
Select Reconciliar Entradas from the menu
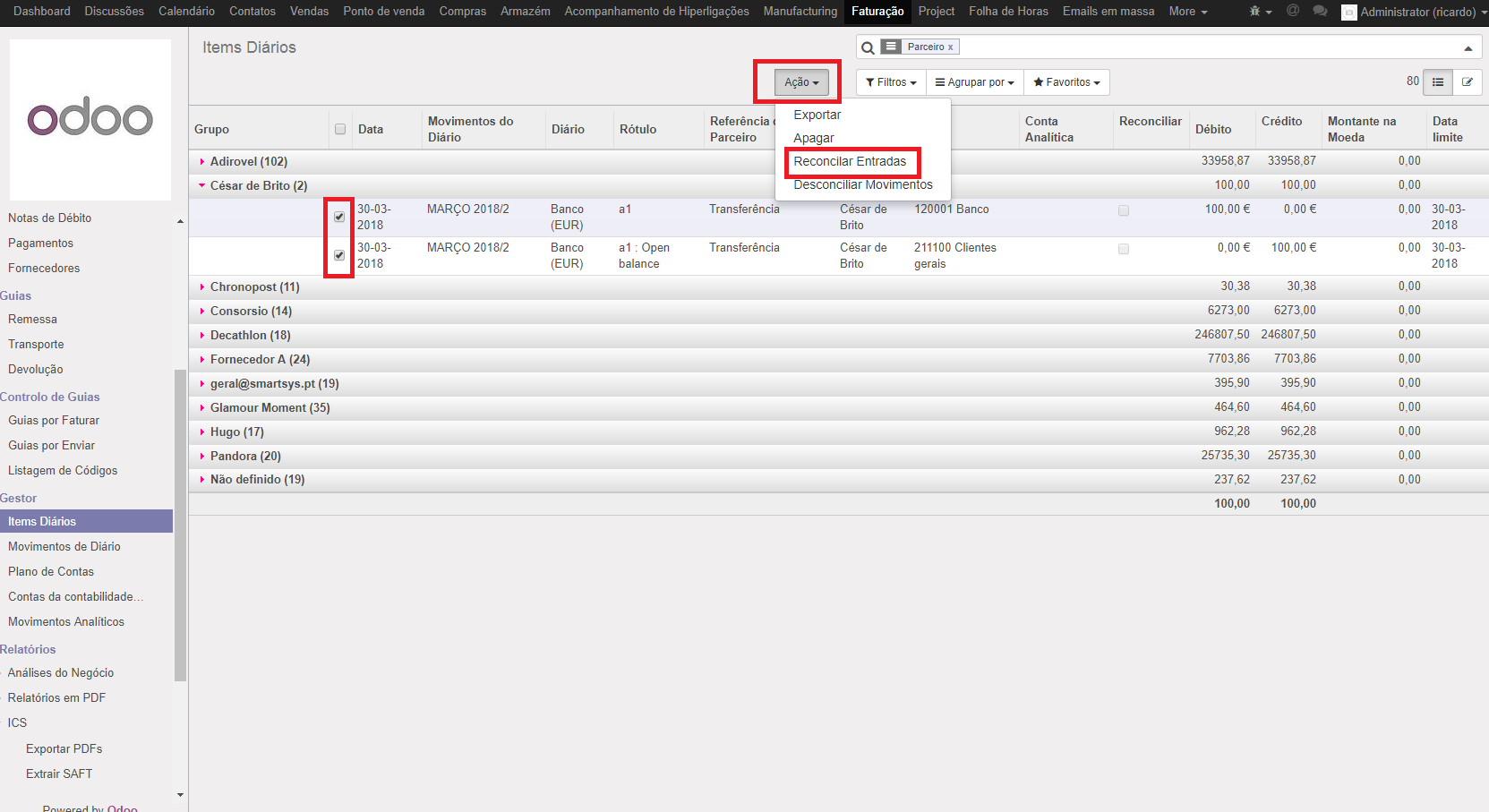point(850,162)
